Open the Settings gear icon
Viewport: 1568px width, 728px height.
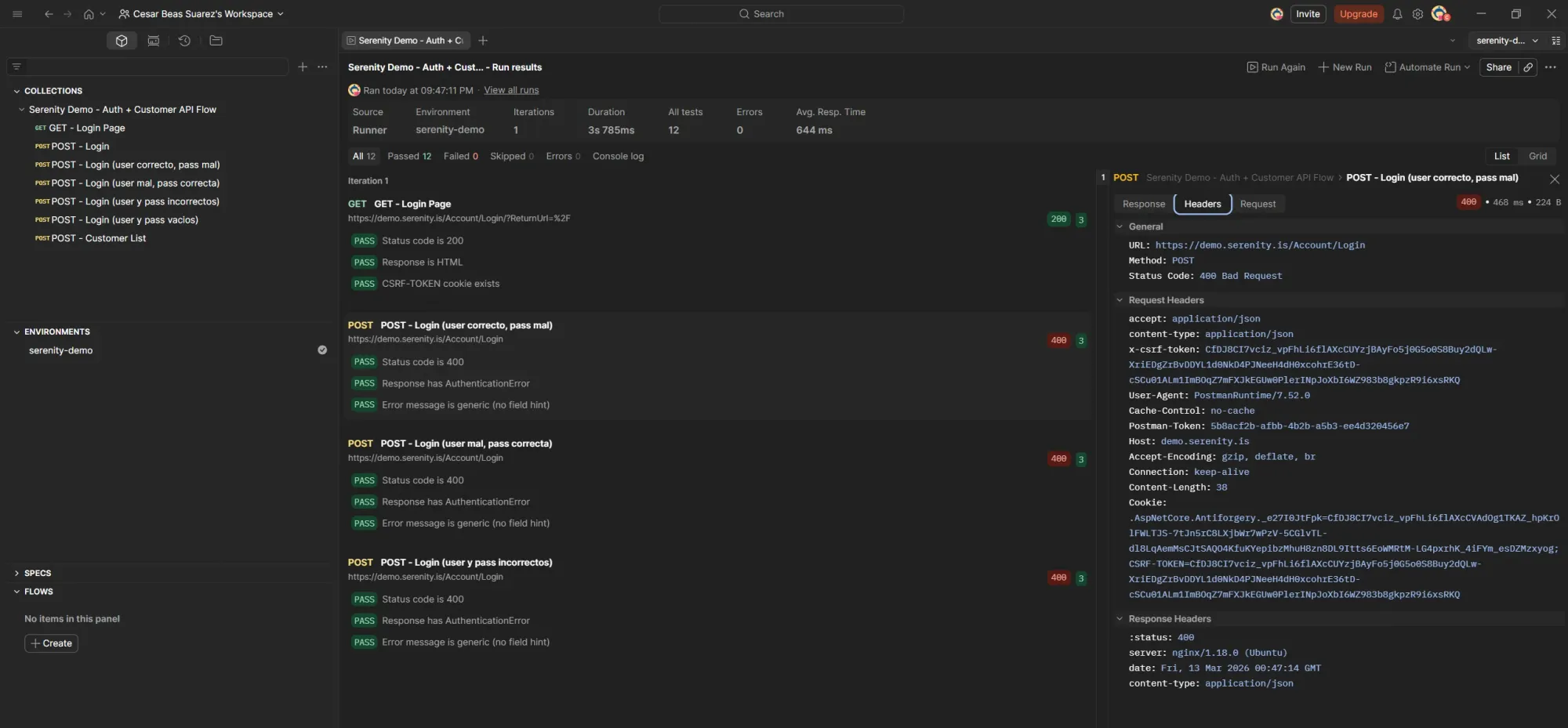tap(1417, 13)
